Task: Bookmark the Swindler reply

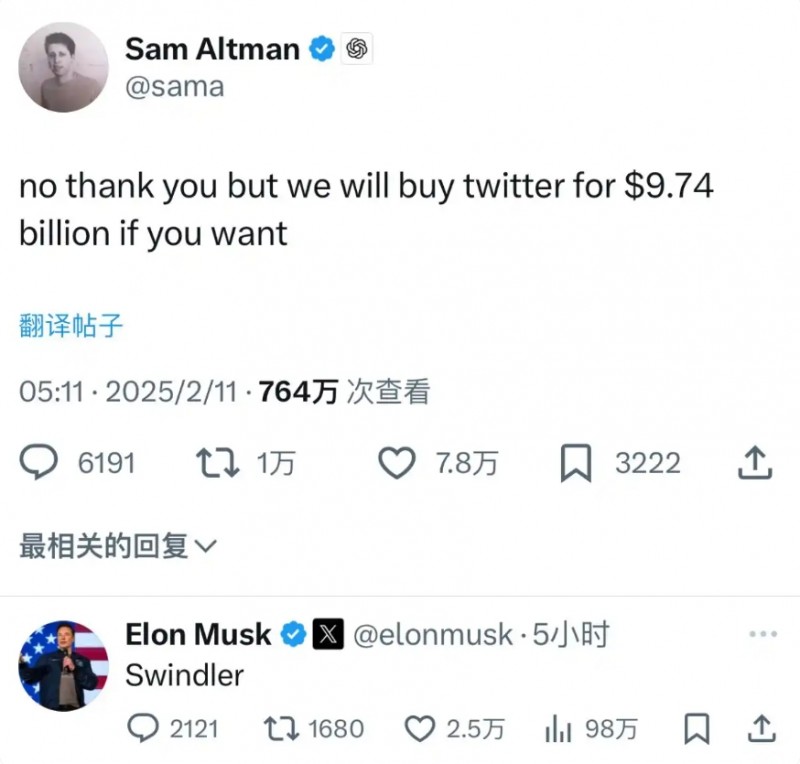Action: [699, 728]
